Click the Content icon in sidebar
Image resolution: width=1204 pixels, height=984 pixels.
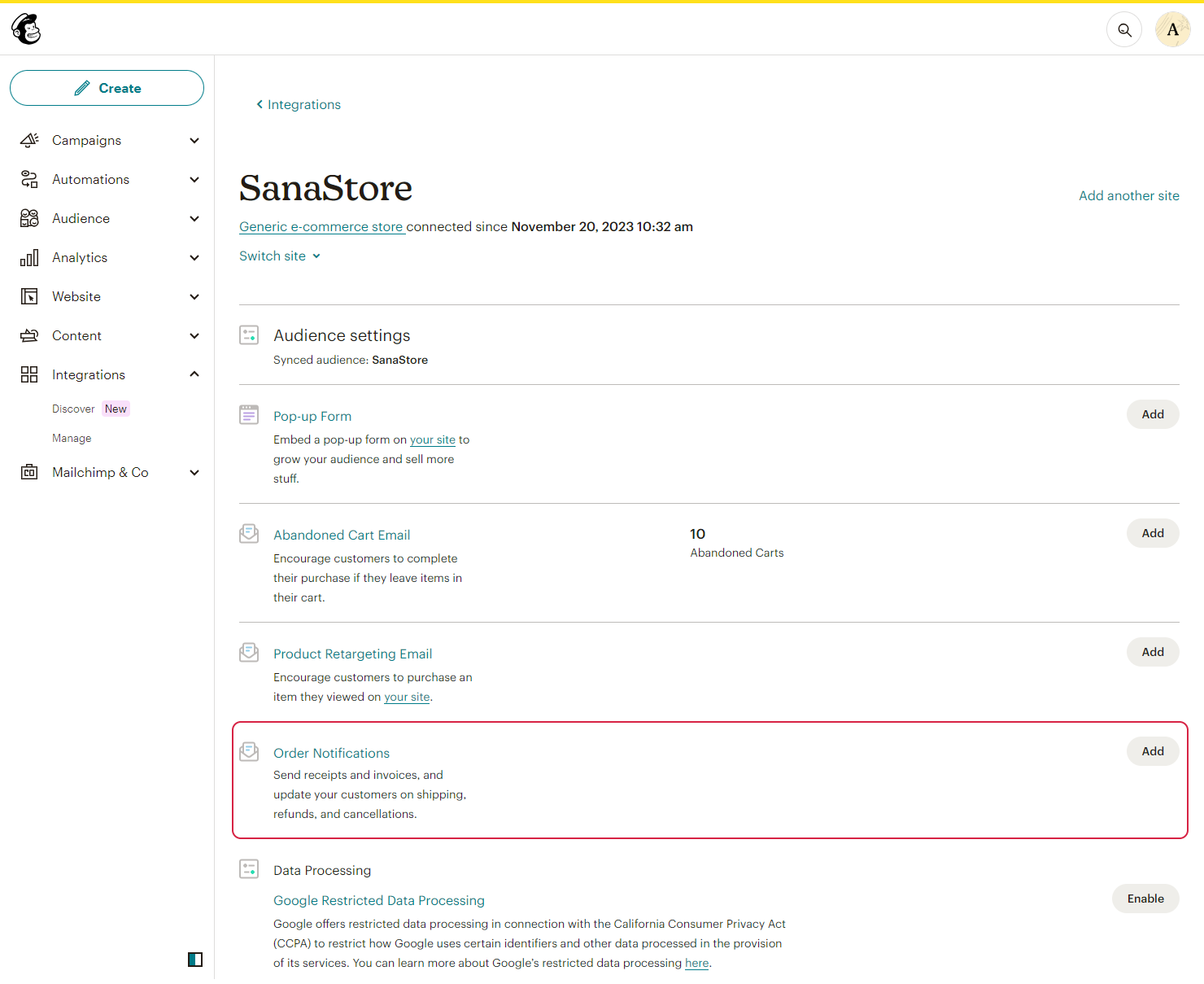(29, 335)
